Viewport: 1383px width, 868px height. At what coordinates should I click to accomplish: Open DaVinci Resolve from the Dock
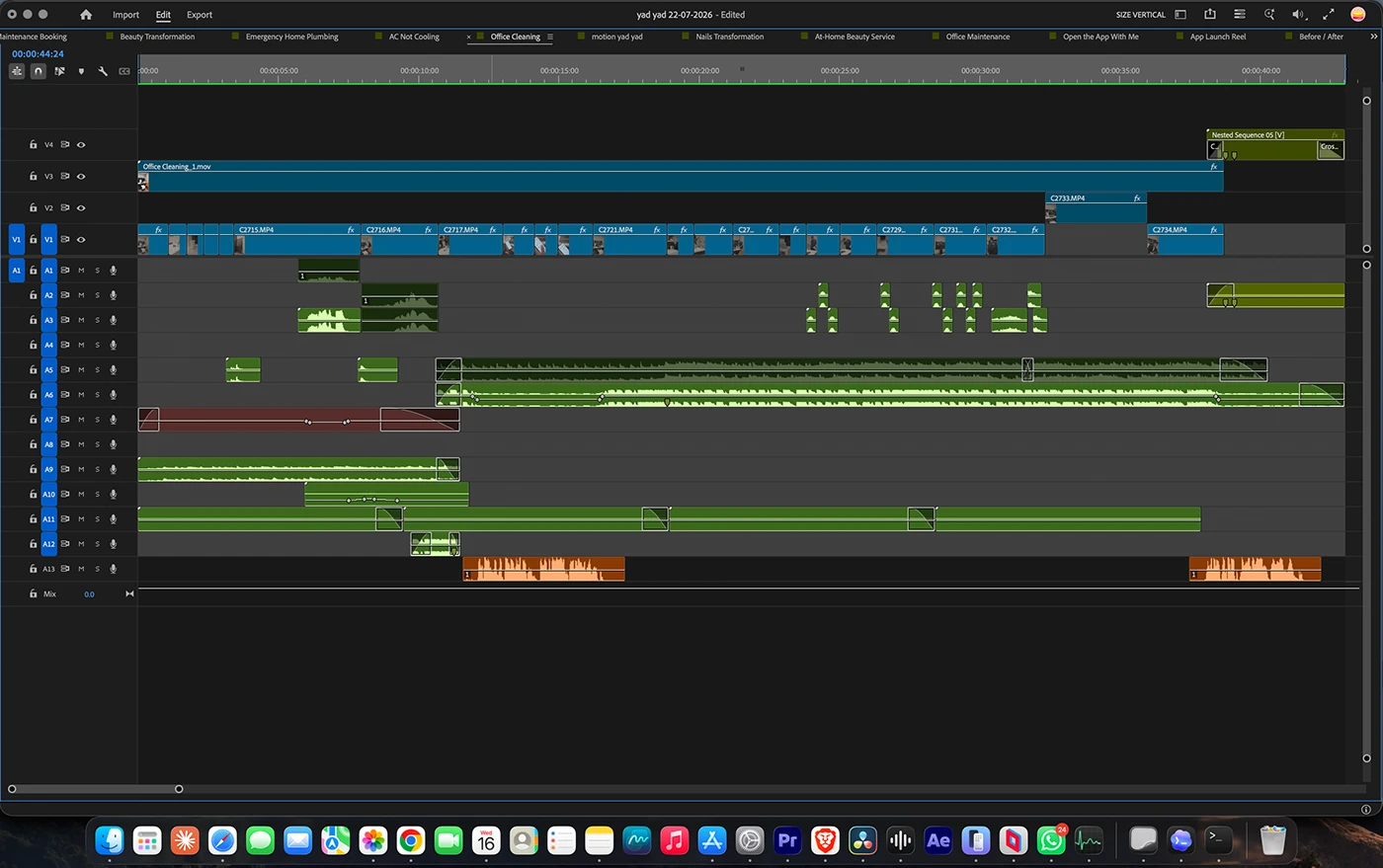(x=862, y=840)
